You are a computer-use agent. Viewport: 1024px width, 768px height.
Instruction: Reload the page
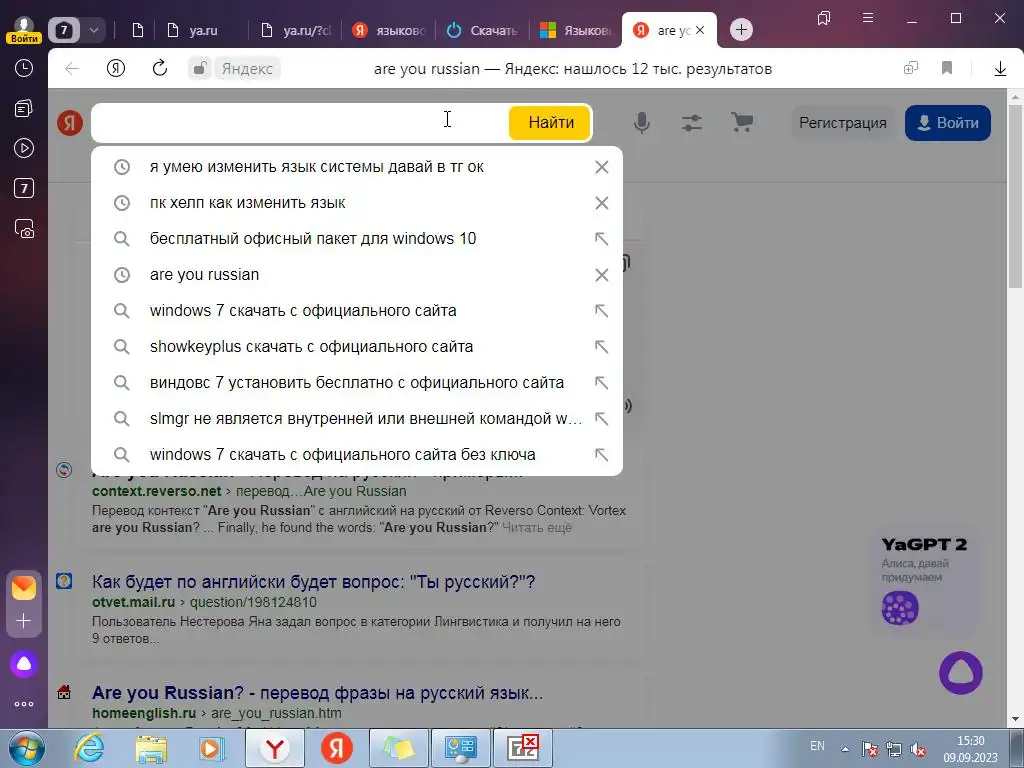point(160,68)
